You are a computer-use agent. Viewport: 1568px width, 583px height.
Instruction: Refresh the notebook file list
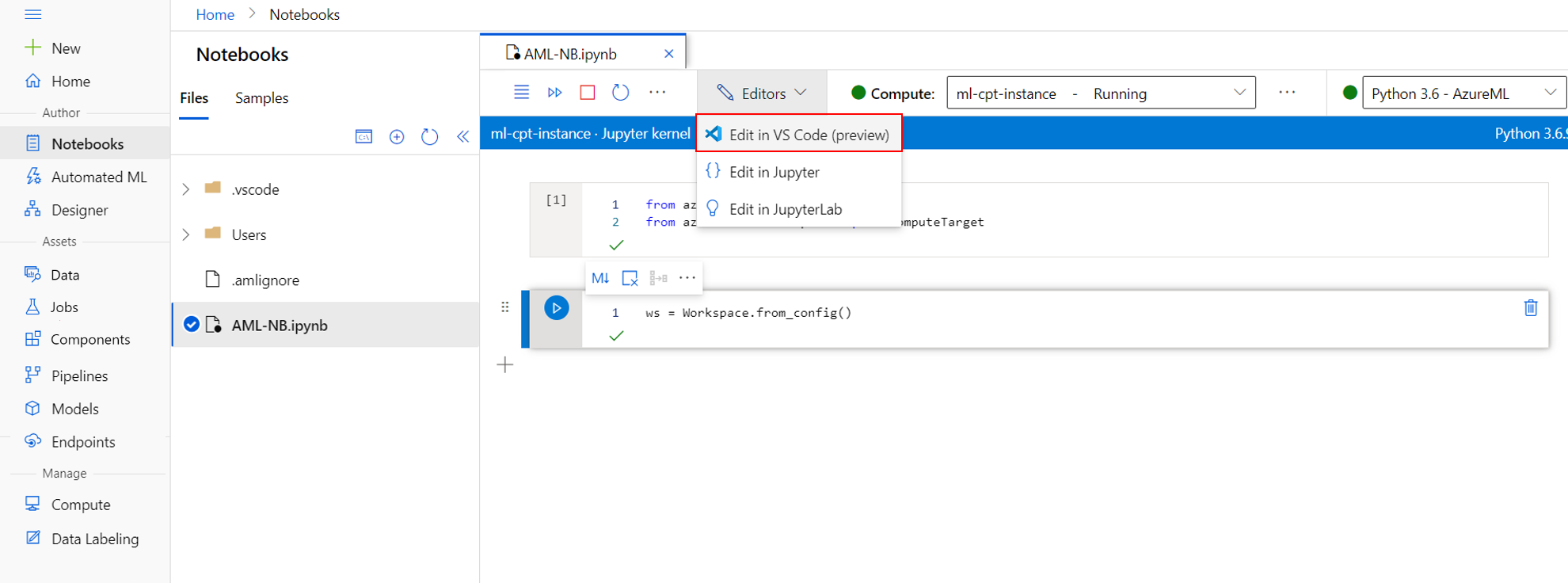(x=430, y=137)
